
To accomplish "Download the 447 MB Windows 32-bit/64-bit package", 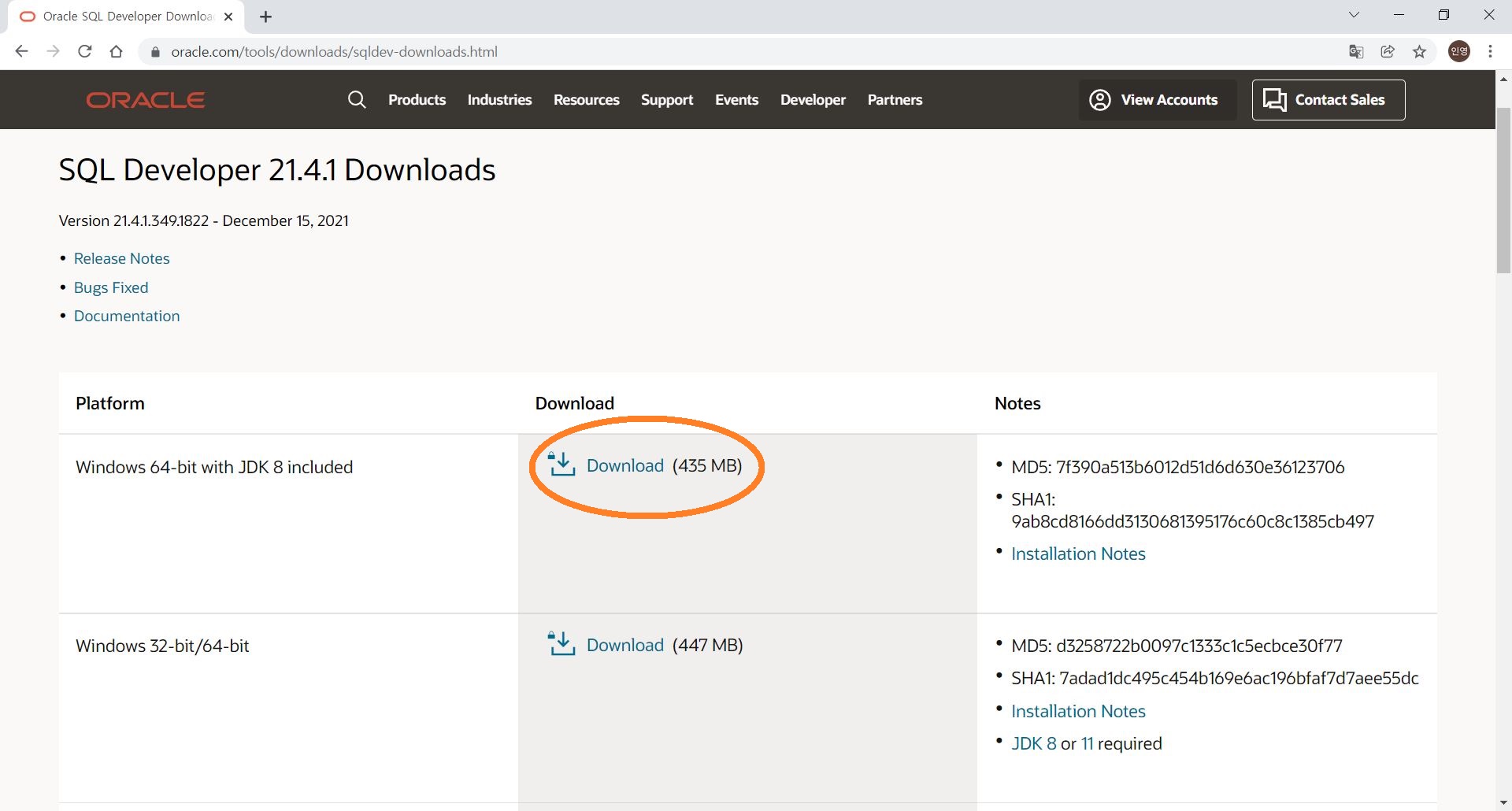I will click(x=625, y=645).
